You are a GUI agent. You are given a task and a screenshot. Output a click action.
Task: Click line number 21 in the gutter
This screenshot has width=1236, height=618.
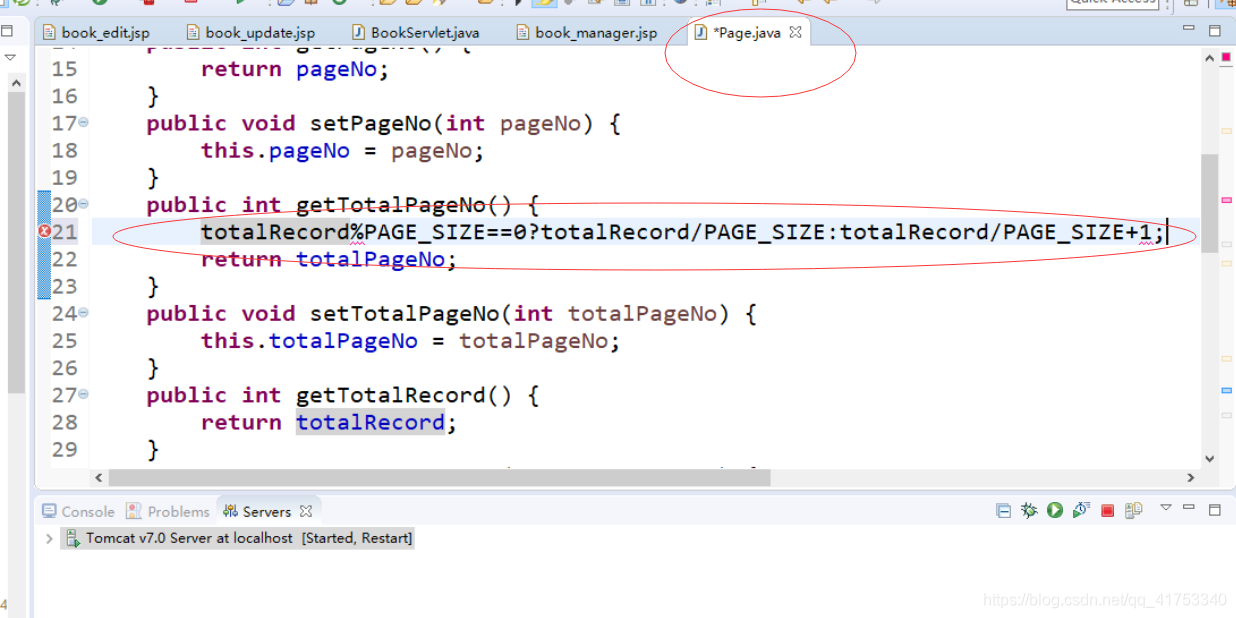[x=65, y=232]
